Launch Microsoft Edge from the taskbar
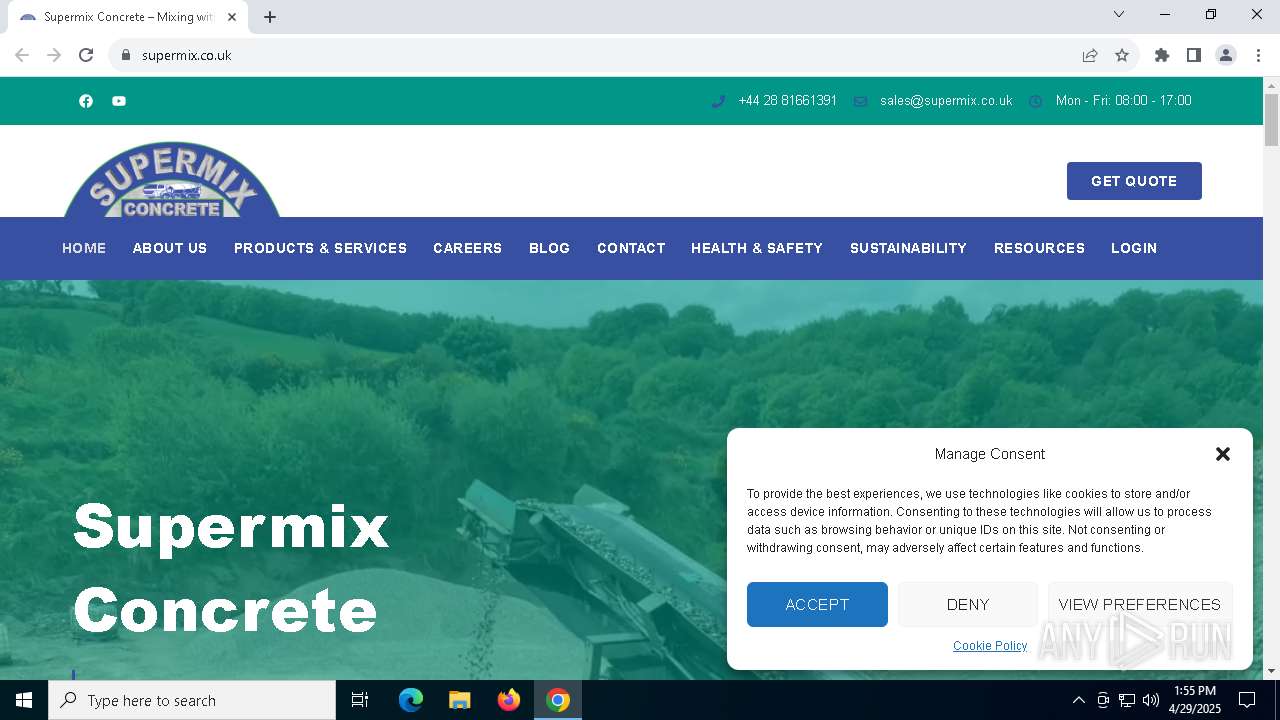The width and height of the screenshot is (1280, 720). 411,700
